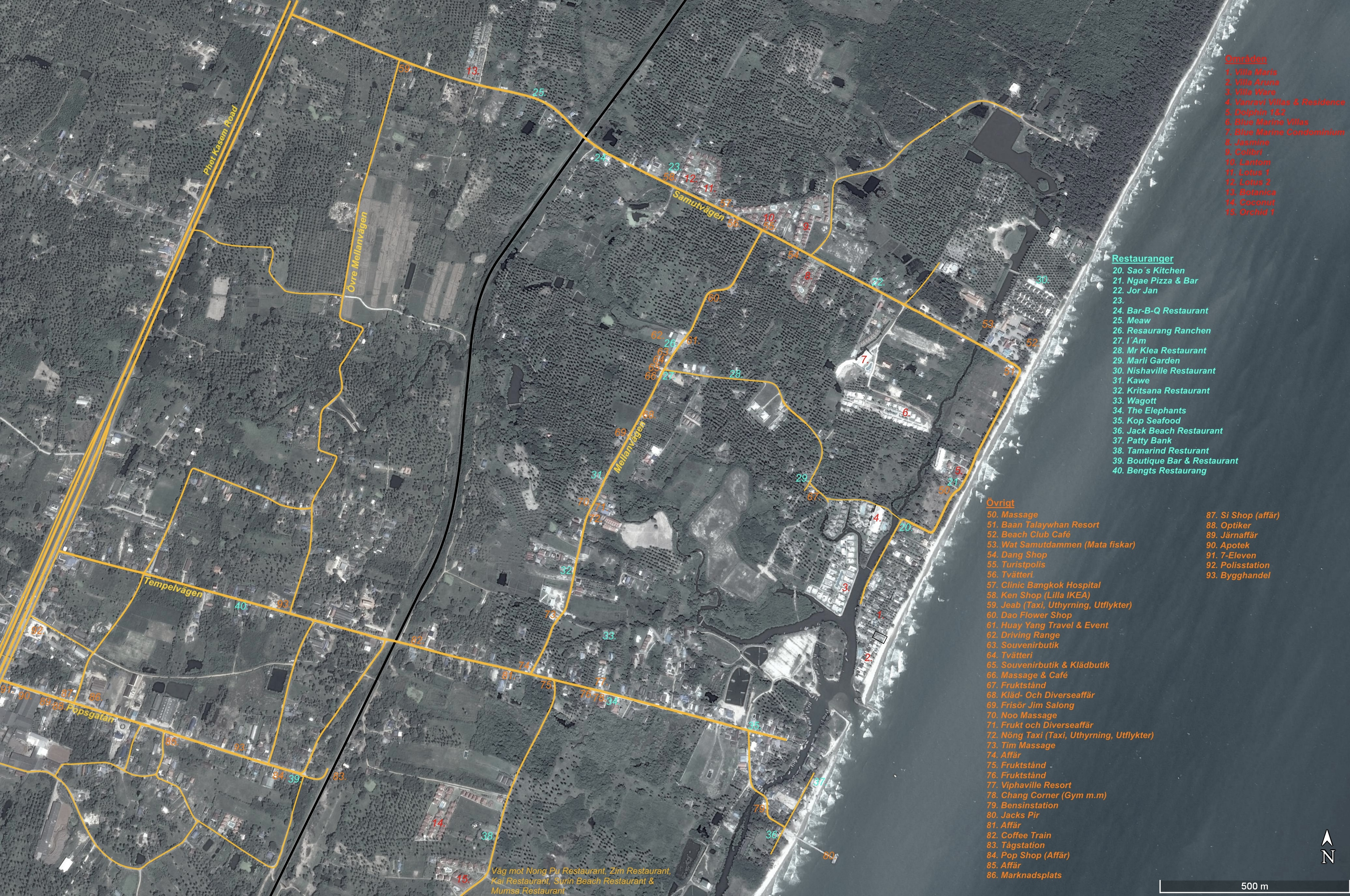Viewport: 1350px width, 896px height.
Task: Select the Övrigt legend heading
Action: click(1000, 503)
